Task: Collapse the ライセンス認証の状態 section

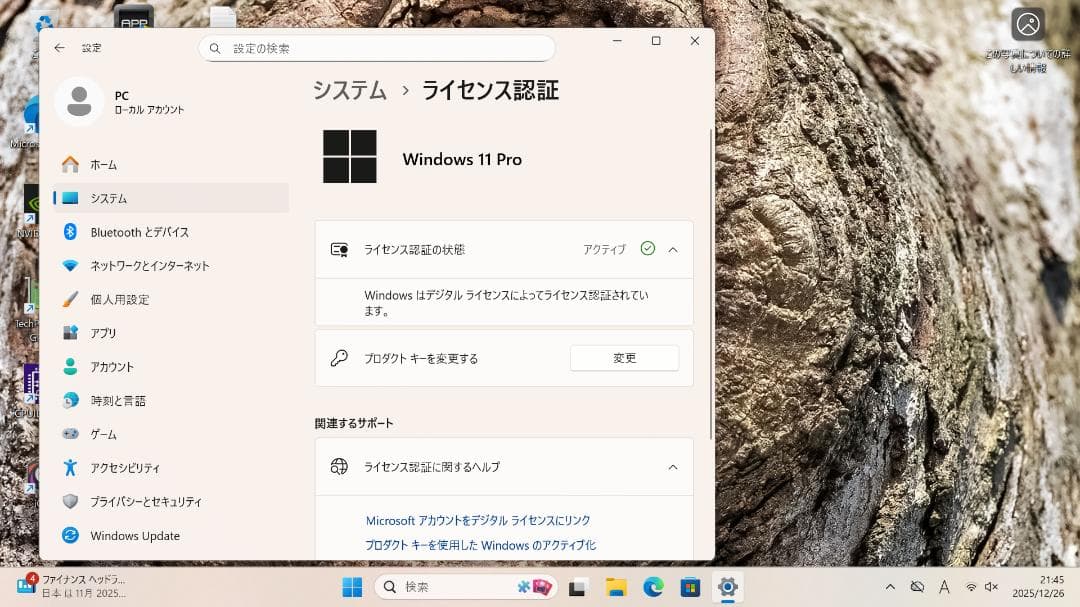Action: coord(673,249)
